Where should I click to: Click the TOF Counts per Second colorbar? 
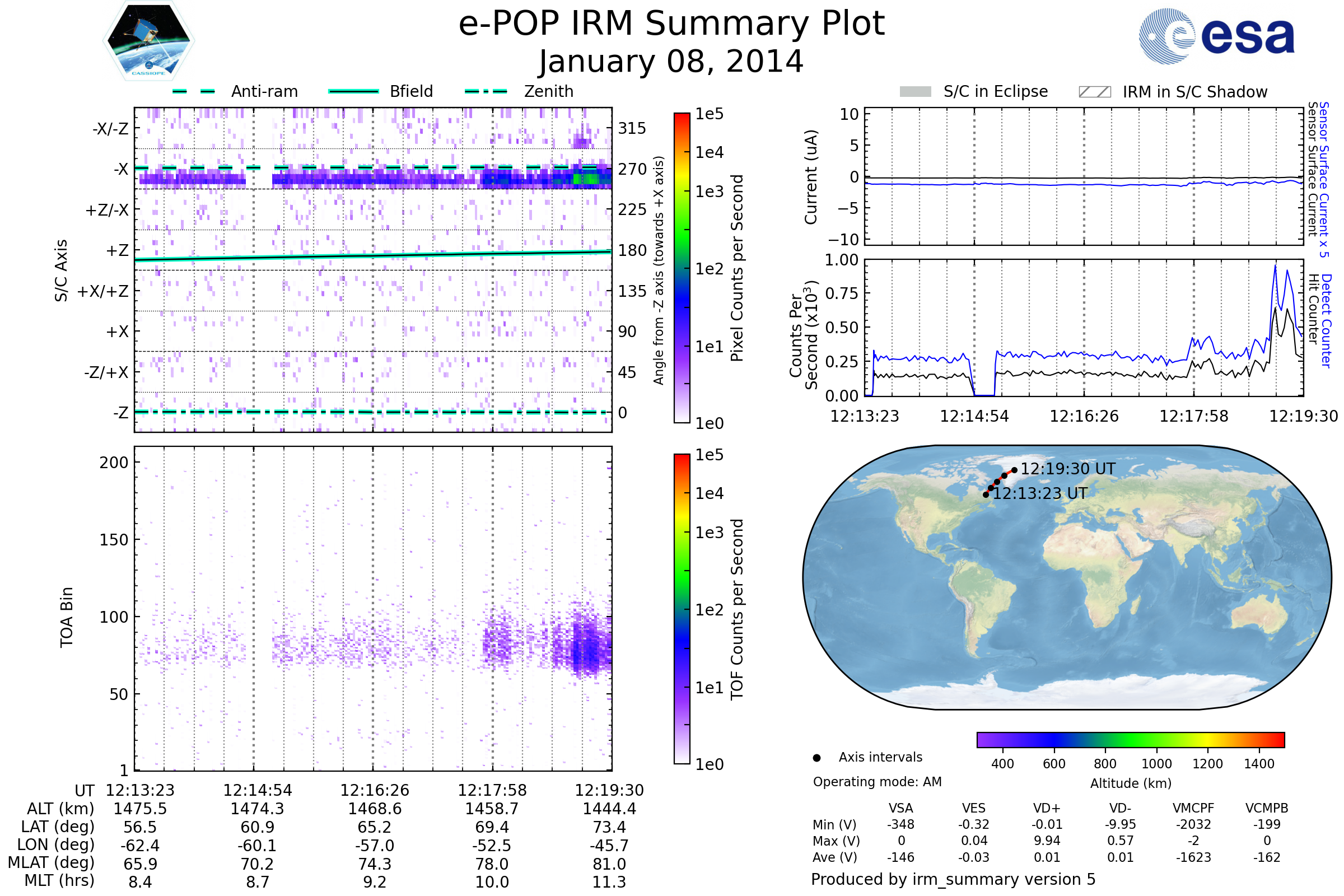[682, 609]
